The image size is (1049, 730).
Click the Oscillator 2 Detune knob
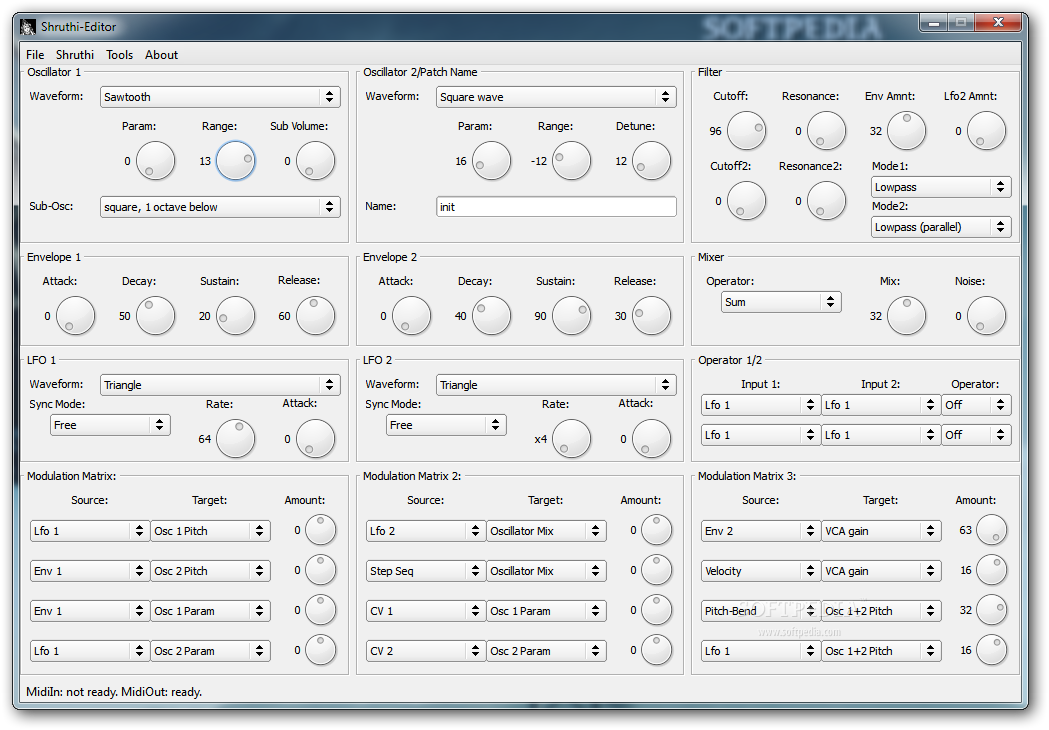coord(651,161)
